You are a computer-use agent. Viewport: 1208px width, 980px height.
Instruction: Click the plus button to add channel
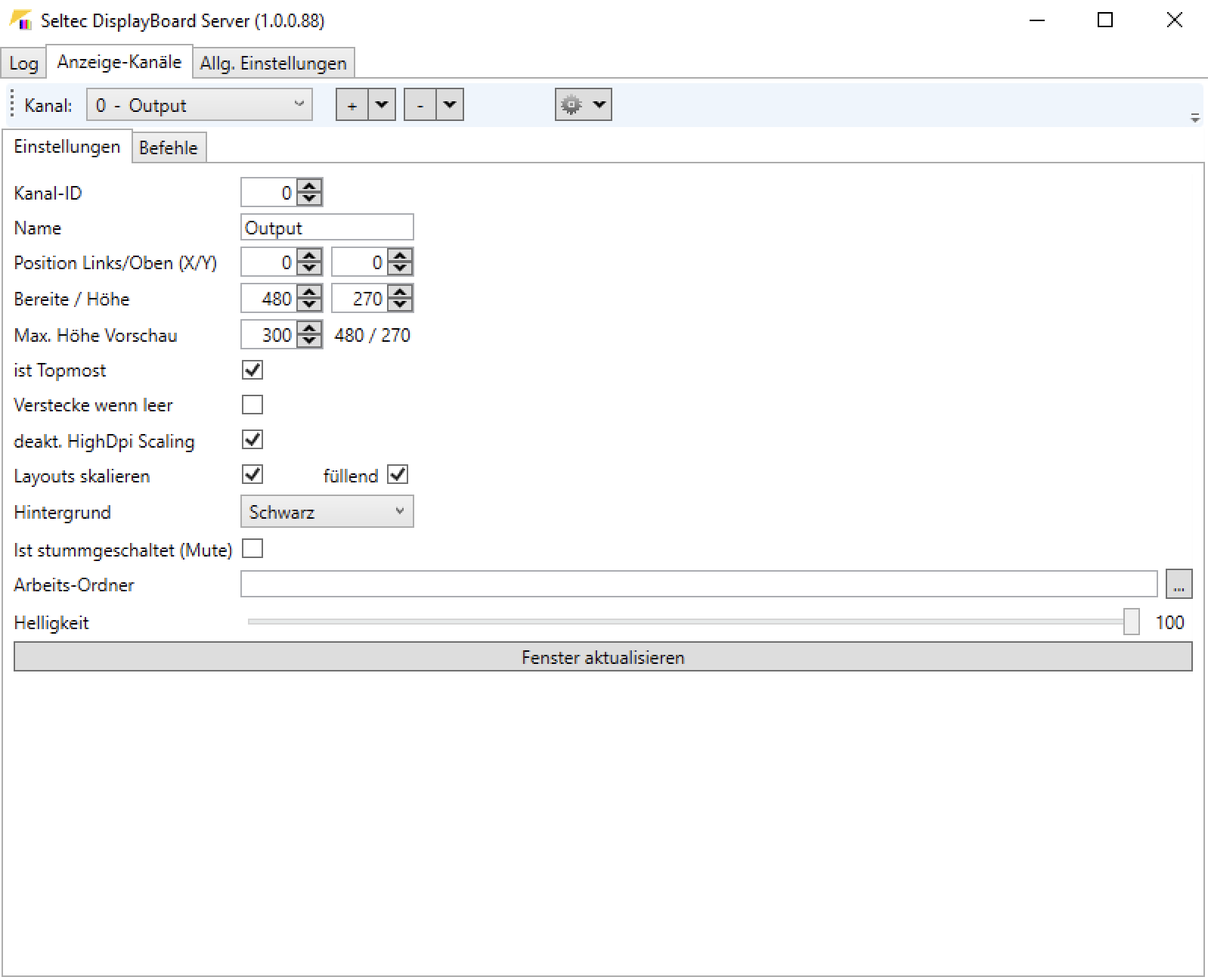[352, 105]
